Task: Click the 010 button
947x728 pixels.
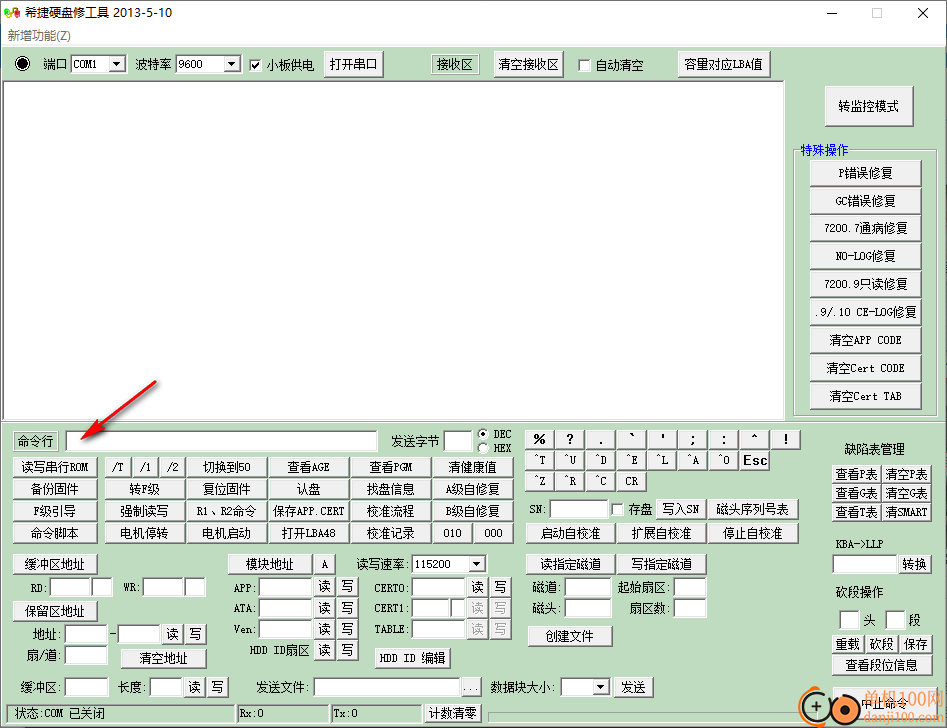Action: pos(452,533)
